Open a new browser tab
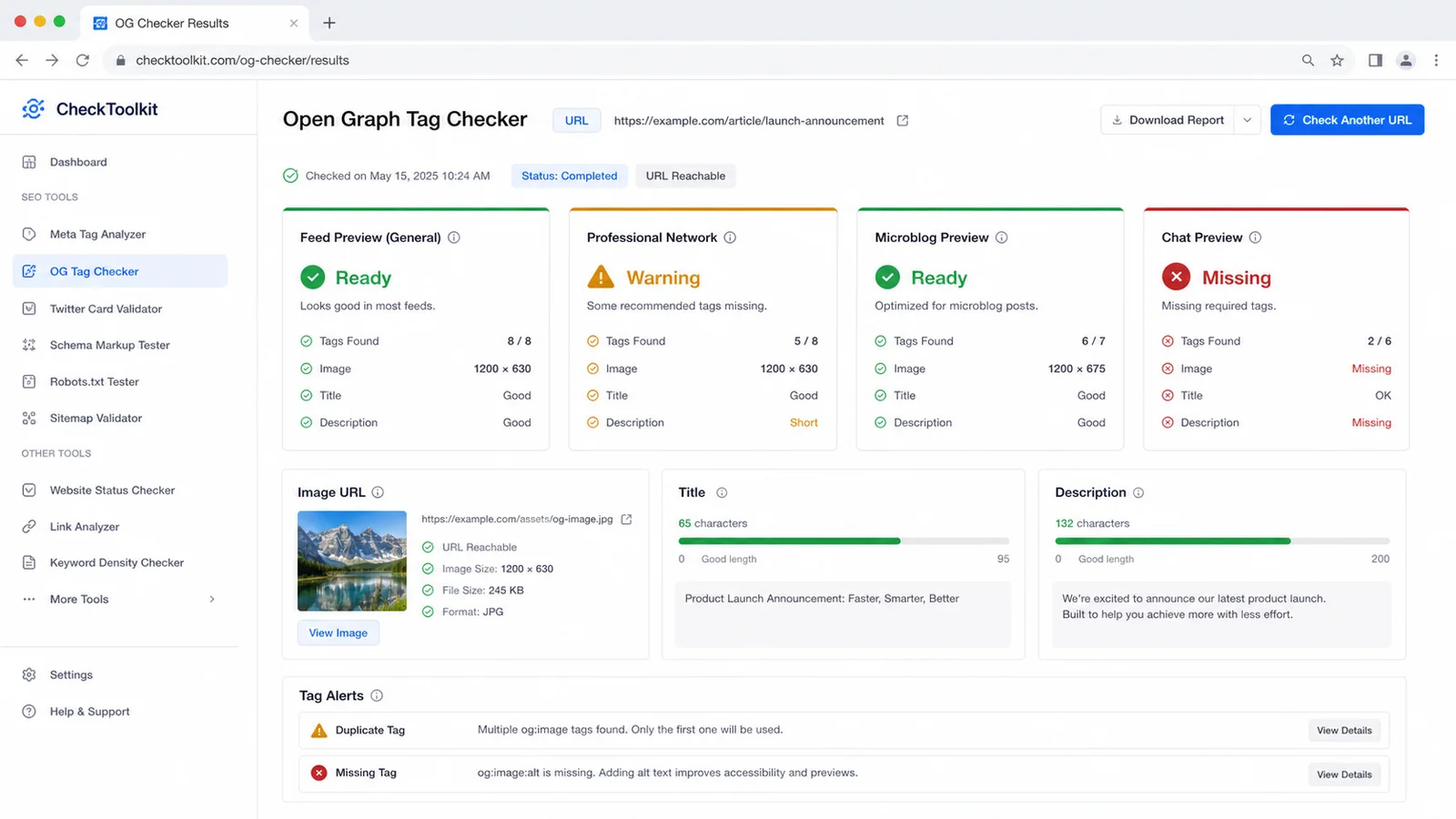 [329, 23]
